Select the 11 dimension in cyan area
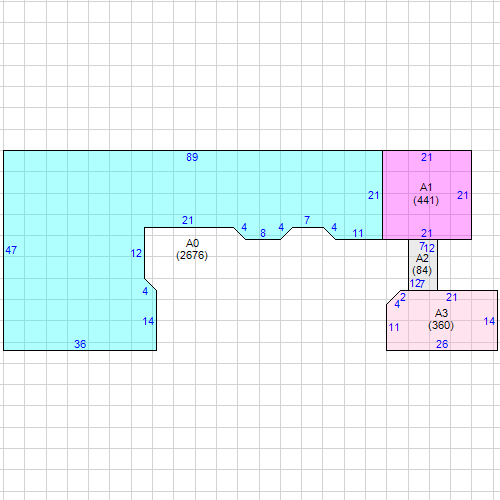 (x=358, y=233)
